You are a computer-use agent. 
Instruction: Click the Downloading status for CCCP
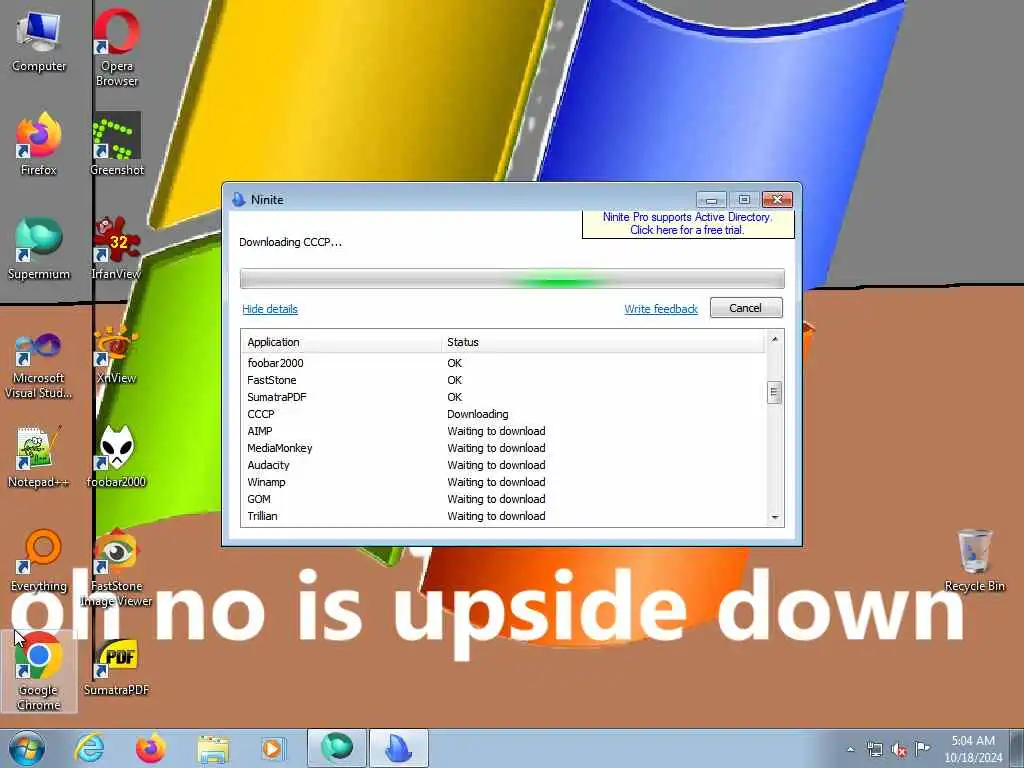click(477, 414)
